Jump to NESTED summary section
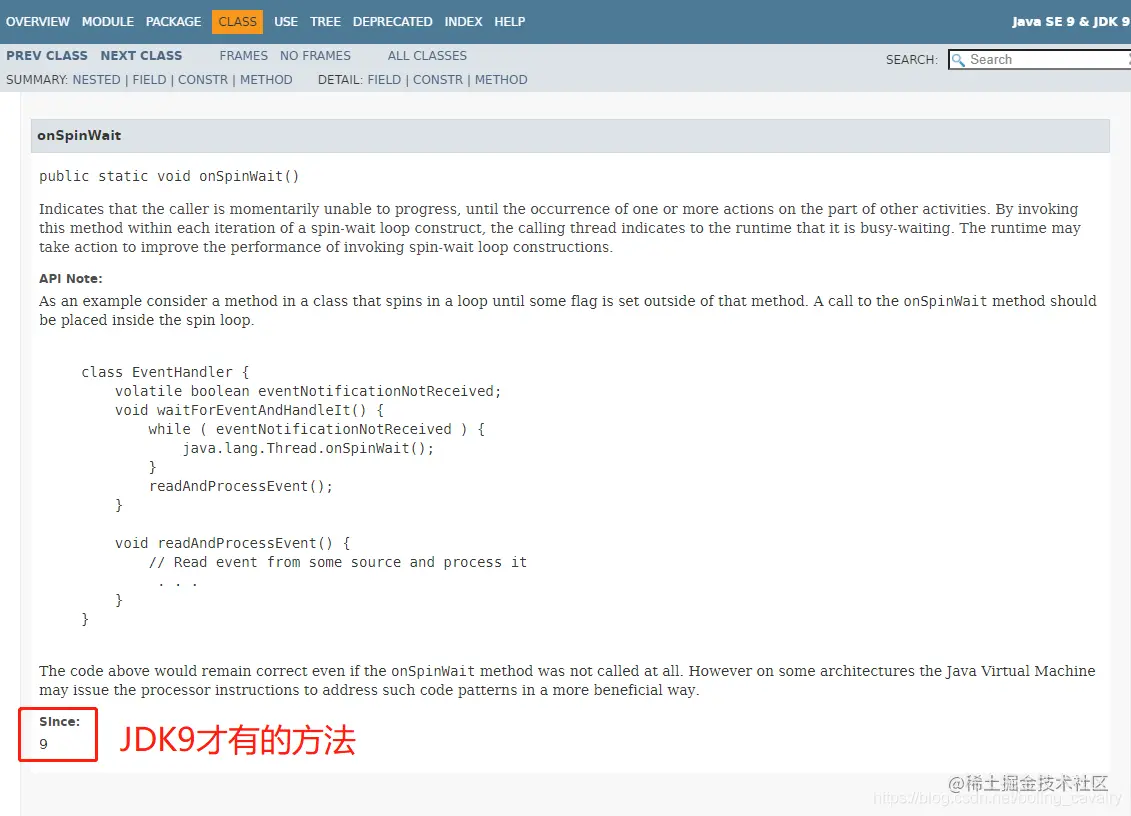 (97, 80)
